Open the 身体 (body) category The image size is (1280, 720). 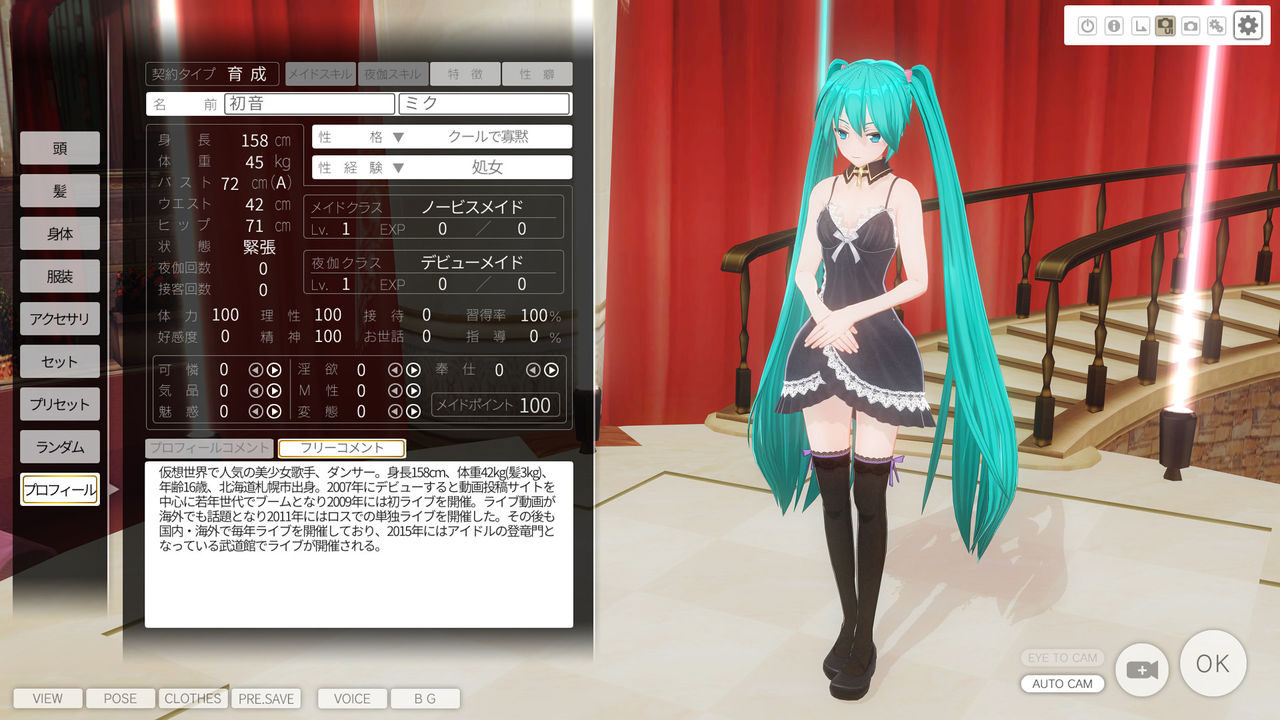(x=60, y=234)
